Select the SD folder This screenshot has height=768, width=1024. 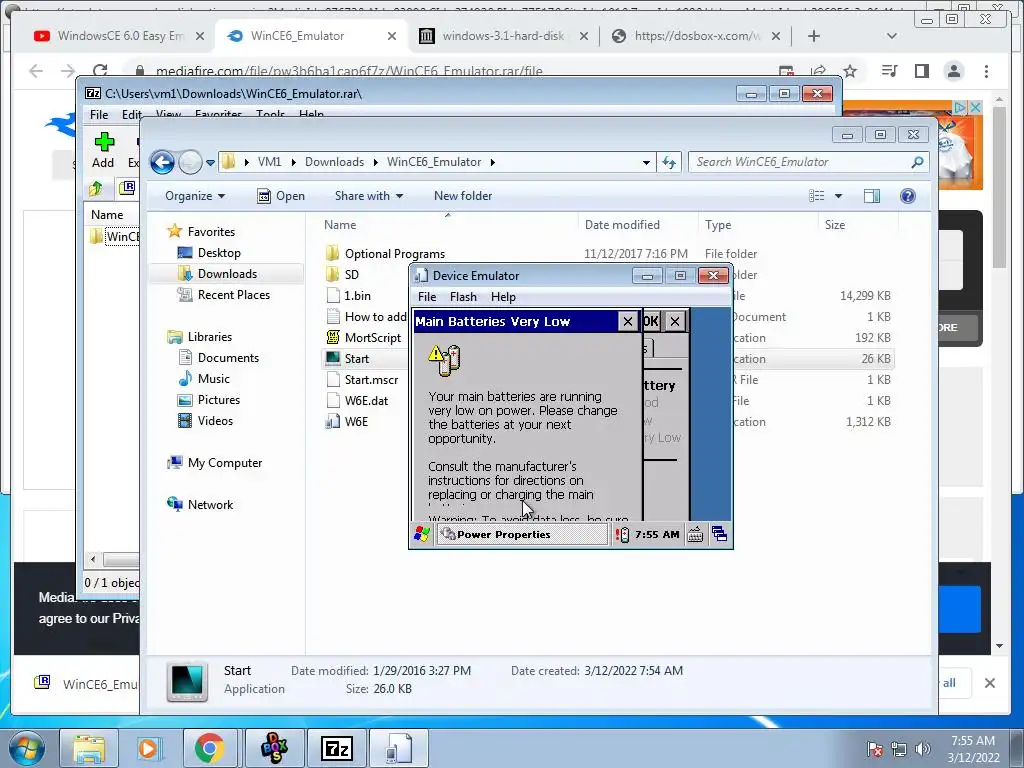tap(351, 274)
